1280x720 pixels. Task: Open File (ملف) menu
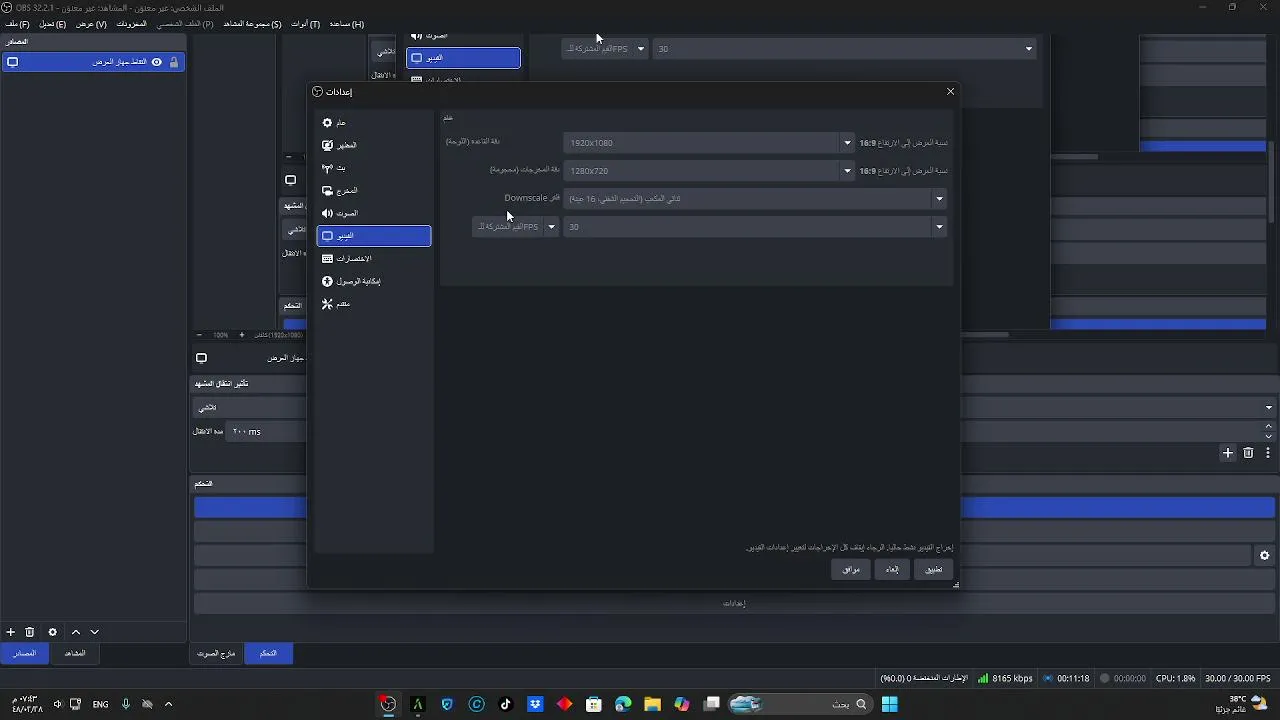click(18, 24)
